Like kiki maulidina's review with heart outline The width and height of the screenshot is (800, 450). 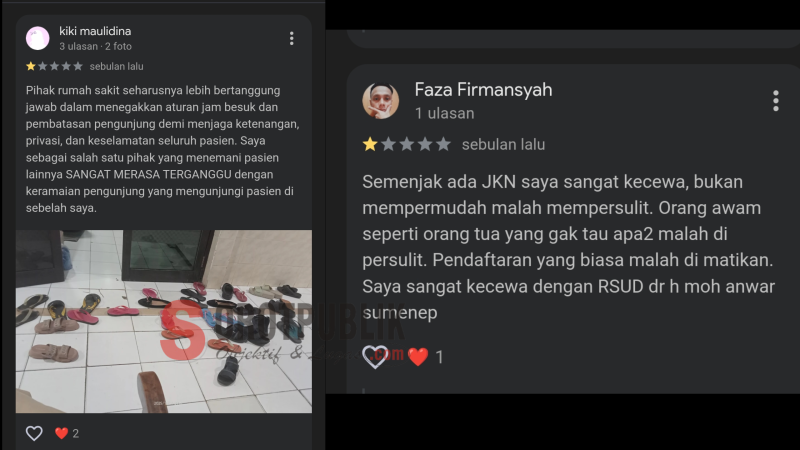(x=34, y=433)
